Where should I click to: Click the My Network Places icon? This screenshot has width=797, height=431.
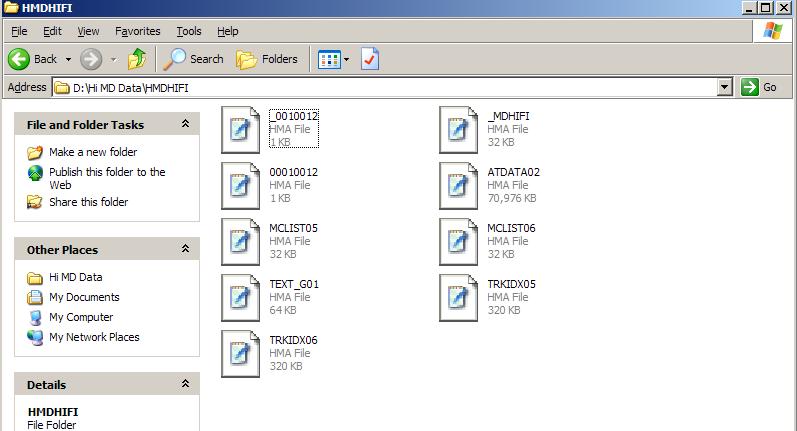tap(35, 337)
